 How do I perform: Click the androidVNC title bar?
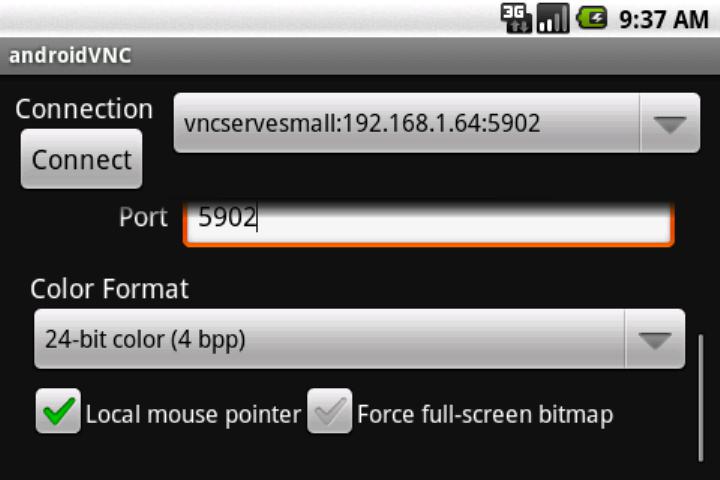tap(360, 56)
